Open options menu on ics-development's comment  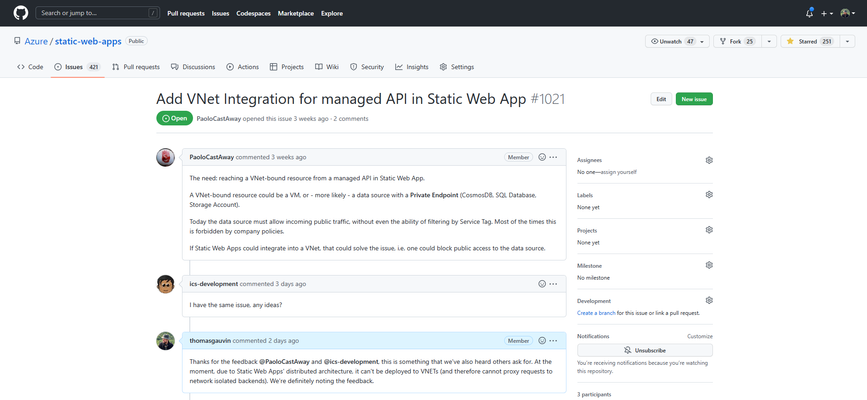coord(553,284)
